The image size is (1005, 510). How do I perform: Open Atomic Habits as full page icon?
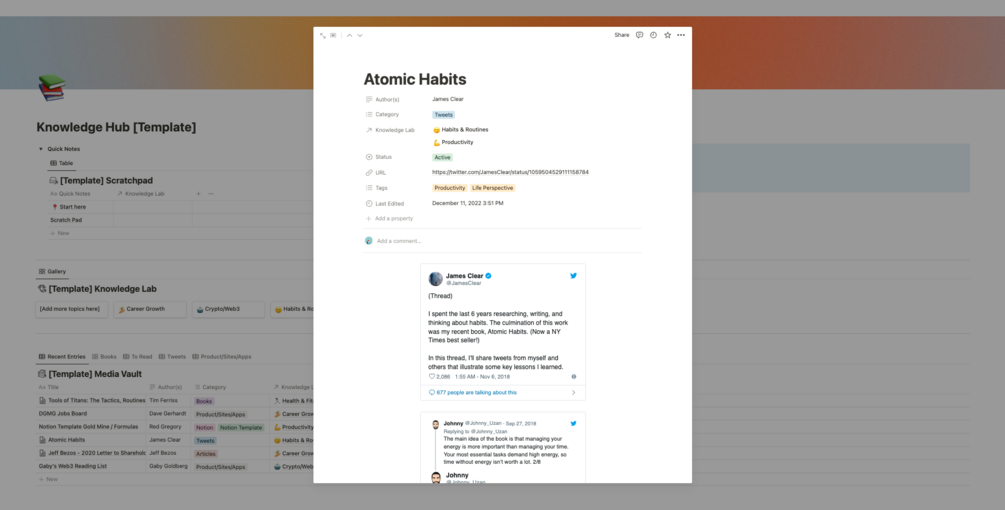coord(322,35)
